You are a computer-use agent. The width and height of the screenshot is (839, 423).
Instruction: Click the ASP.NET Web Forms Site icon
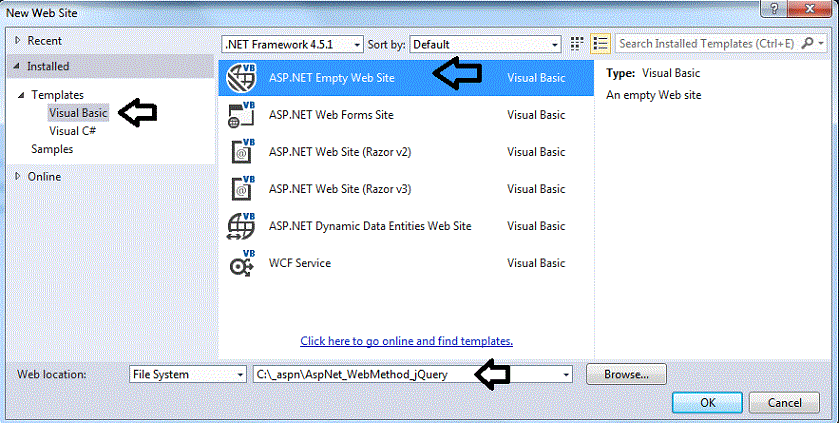coord(241,115)
